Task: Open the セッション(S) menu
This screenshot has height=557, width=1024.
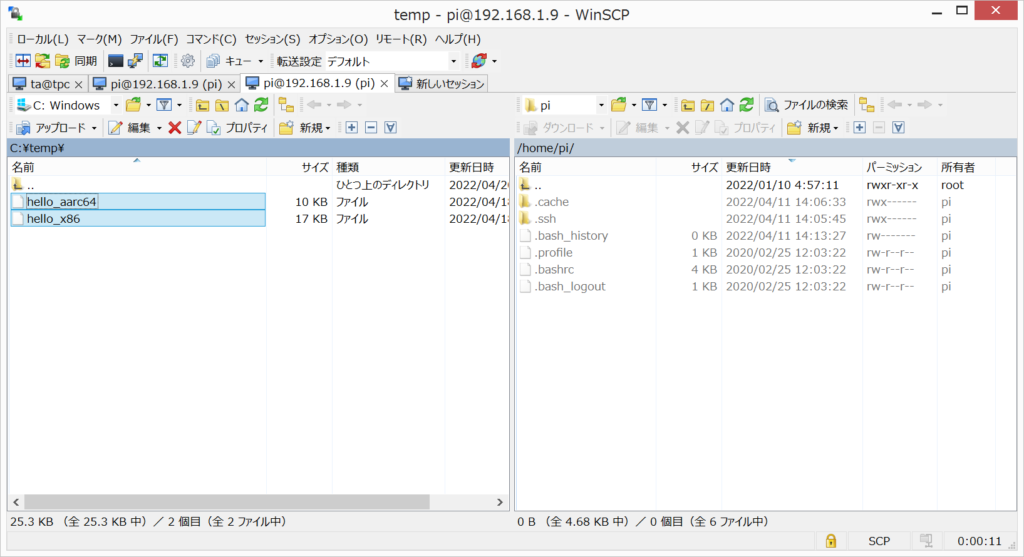Action: [x=272, y=39]
